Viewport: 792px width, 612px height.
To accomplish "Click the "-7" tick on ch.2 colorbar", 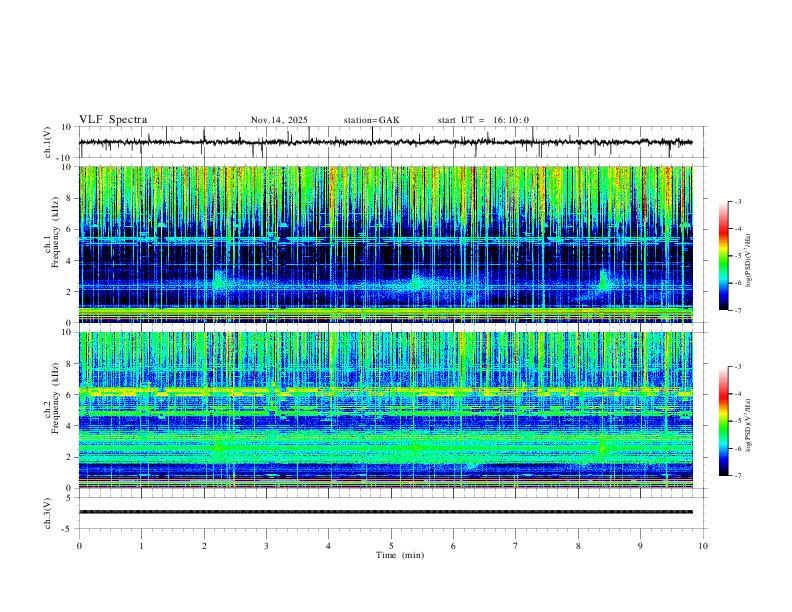I will click(737, 476).
